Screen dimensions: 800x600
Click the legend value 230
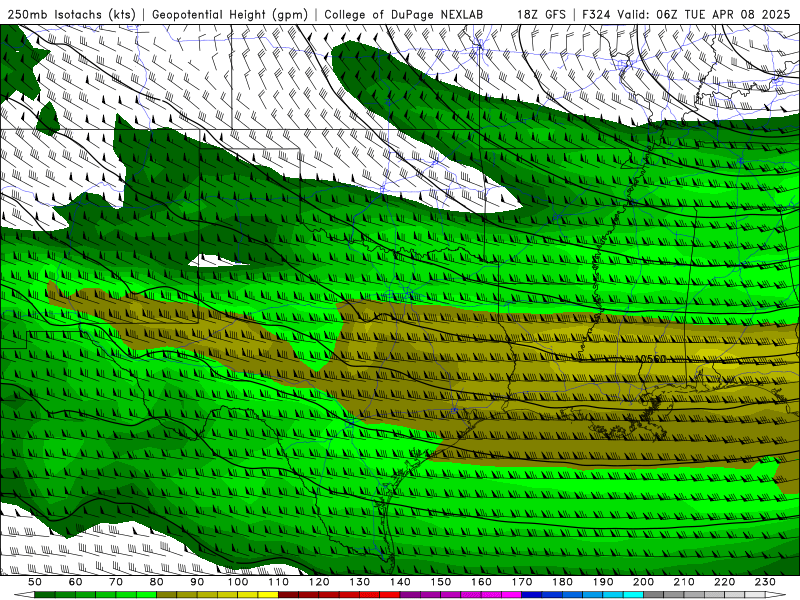click(765, 582)
